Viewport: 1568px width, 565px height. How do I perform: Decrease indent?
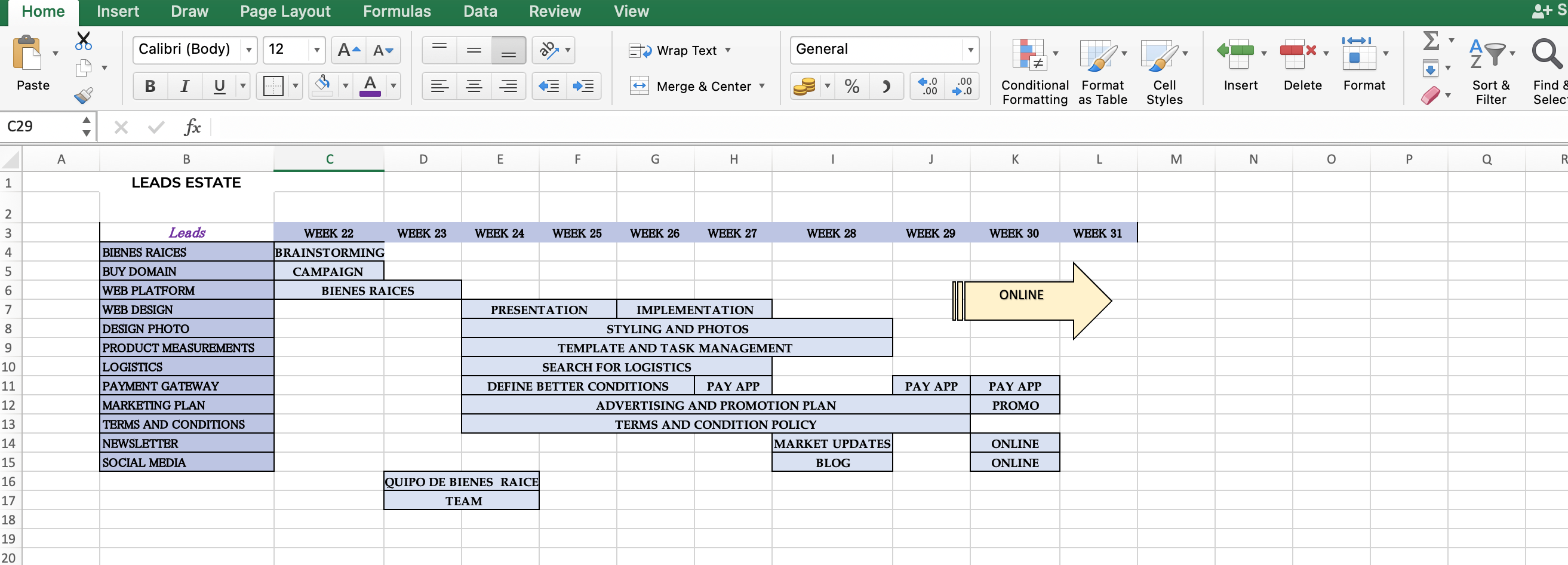[x=549, y=87]
